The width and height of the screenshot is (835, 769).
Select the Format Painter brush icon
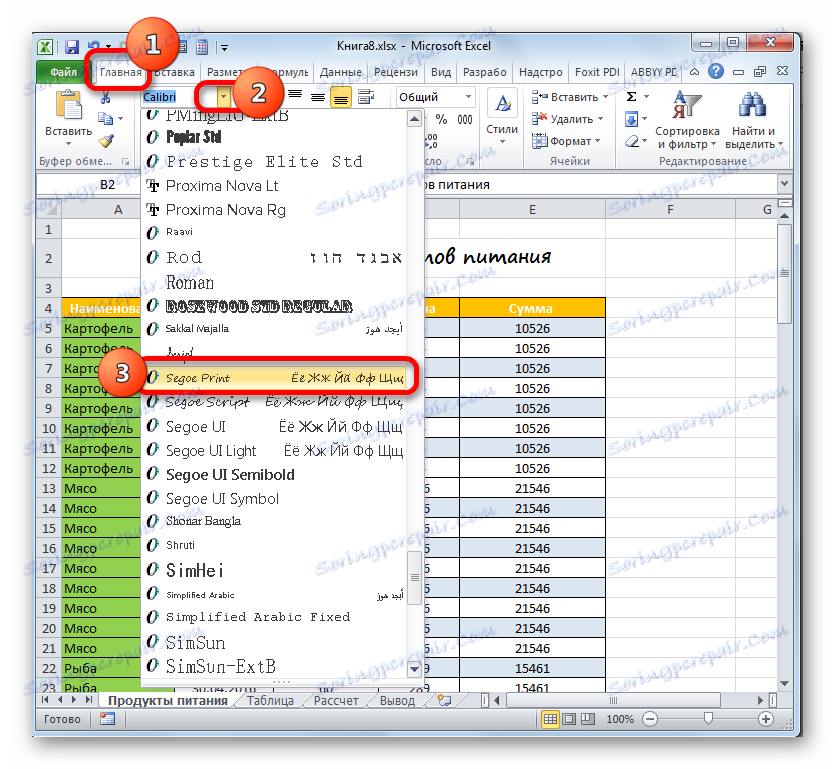point(105,141)
